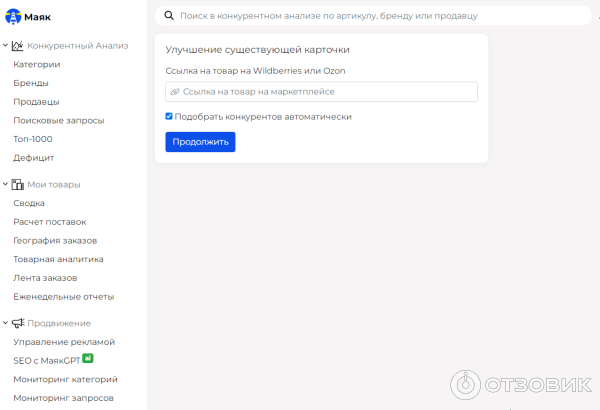Click the search magnifier icon
Screen dimensions: 600x410
[x=169, y=16]
